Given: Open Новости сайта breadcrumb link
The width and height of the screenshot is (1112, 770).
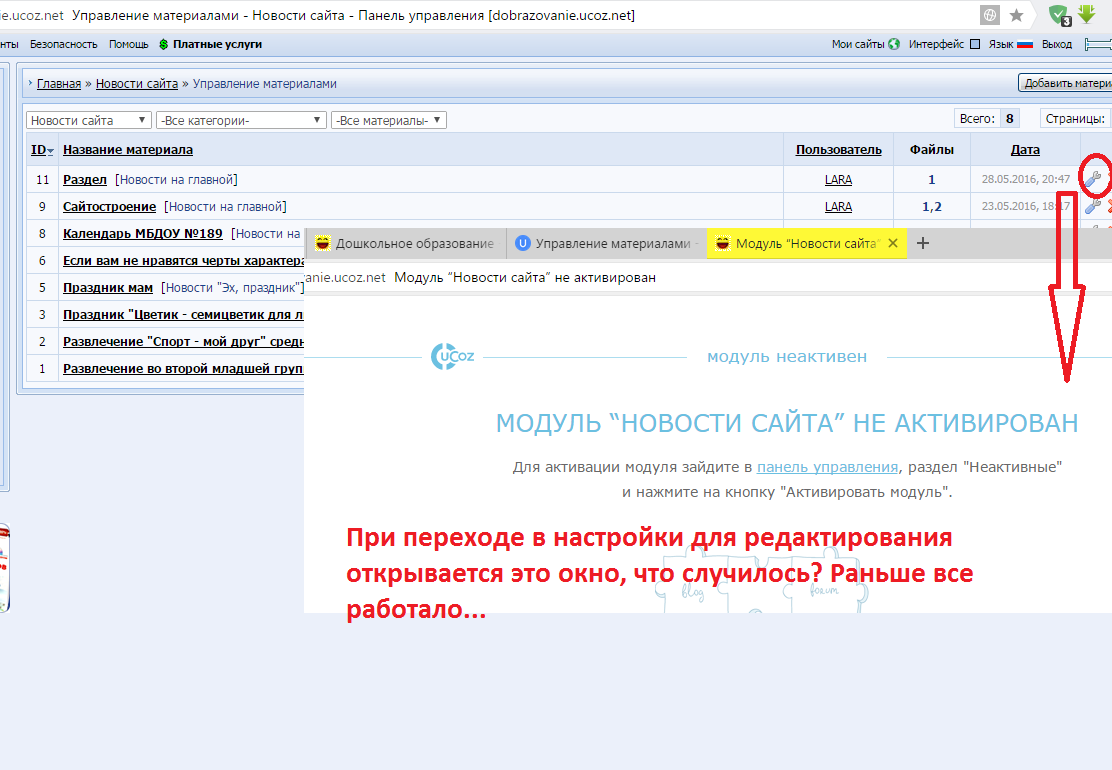Looking at the screenshot, I should click(x=137, y=84).
